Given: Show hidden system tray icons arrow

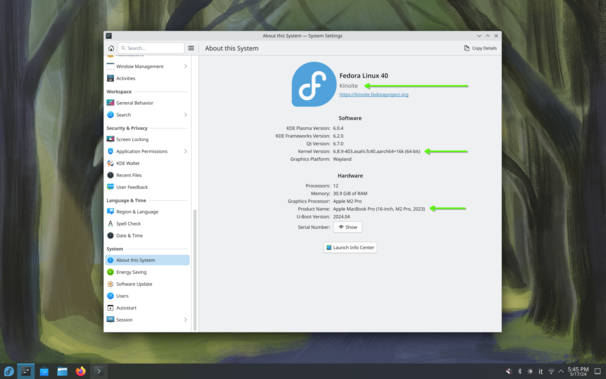Looking at the screenshot, I should 561,371.
